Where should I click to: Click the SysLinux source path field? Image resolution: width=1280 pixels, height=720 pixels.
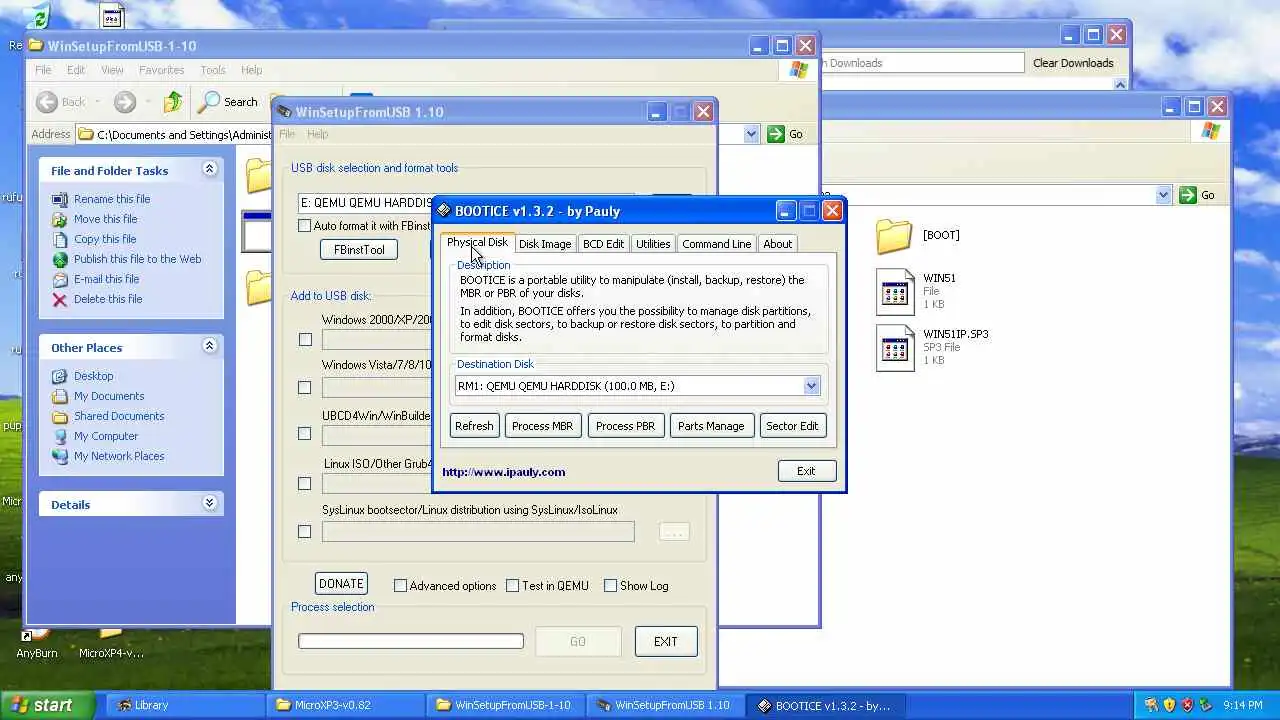click(x=478, y=532)
